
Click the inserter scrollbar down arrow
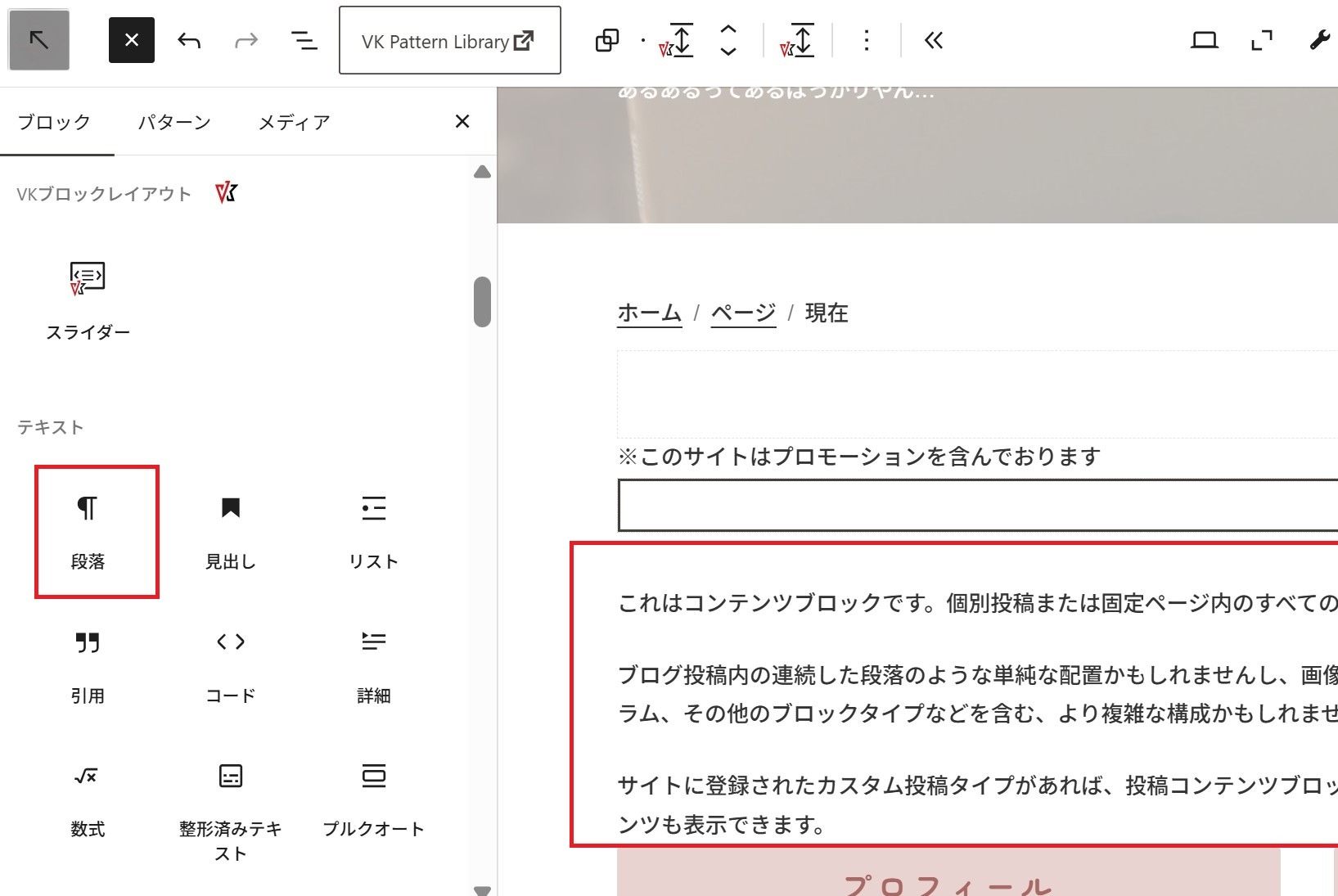click(483, 890)
